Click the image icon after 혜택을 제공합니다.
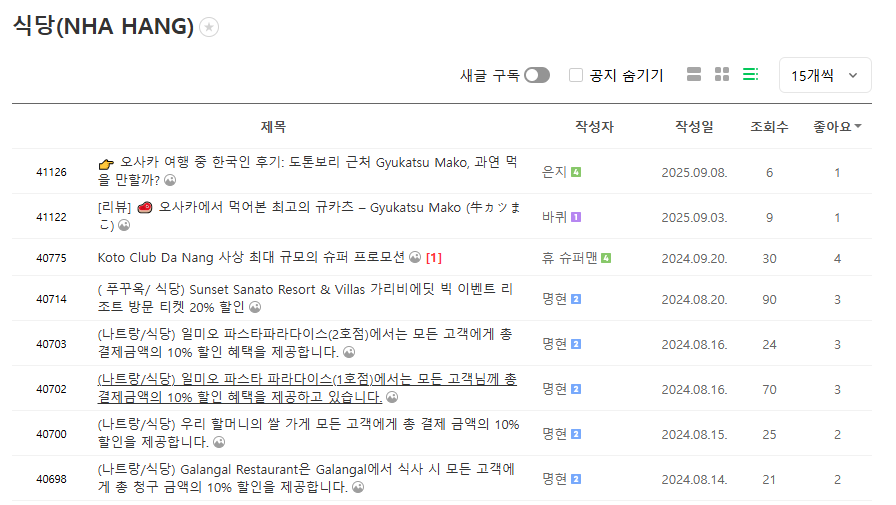896x505 pixels. click(x=349, y=352)
